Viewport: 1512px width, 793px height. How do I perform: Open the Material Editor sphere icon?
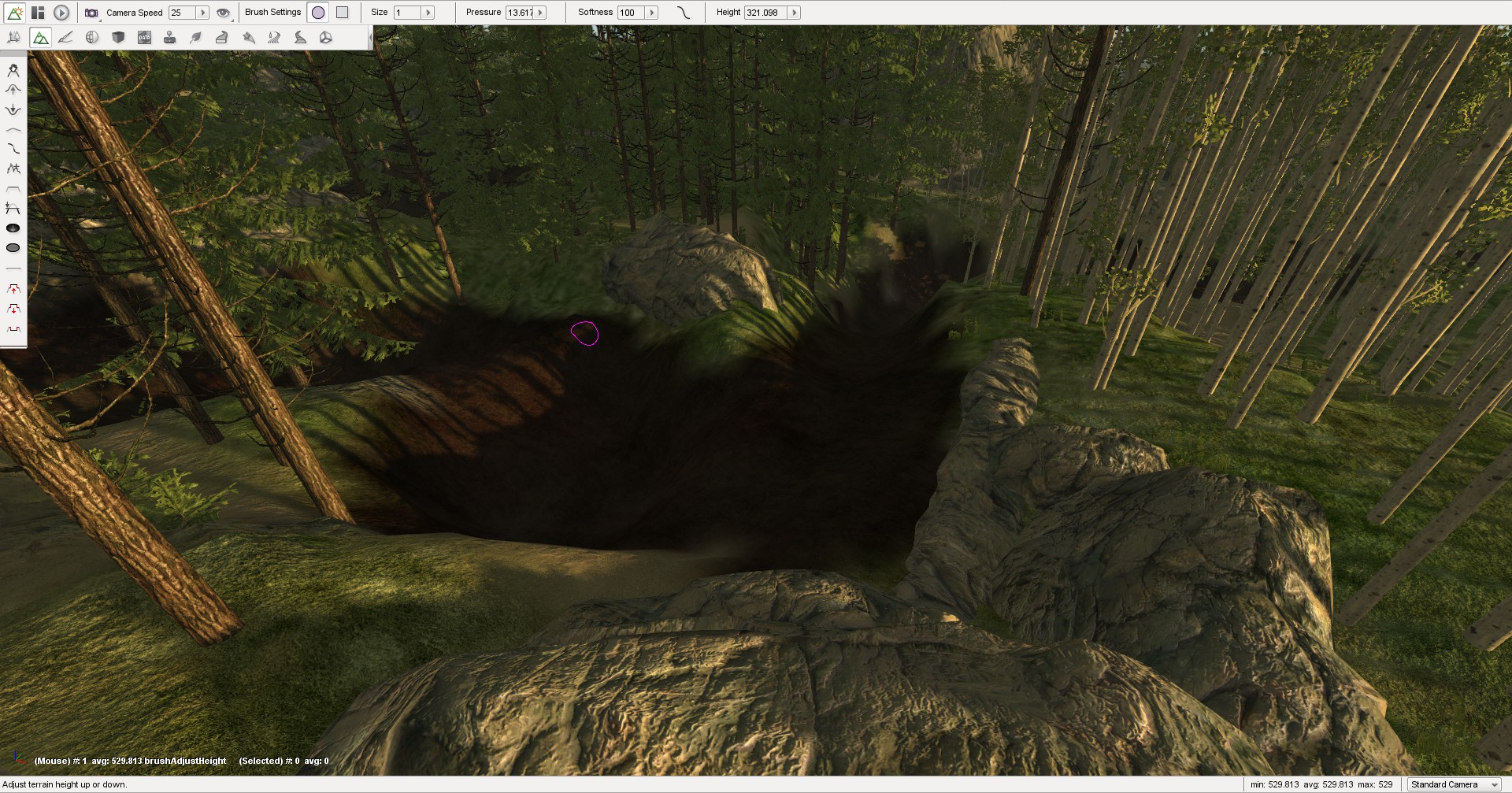tap(92, 37)
